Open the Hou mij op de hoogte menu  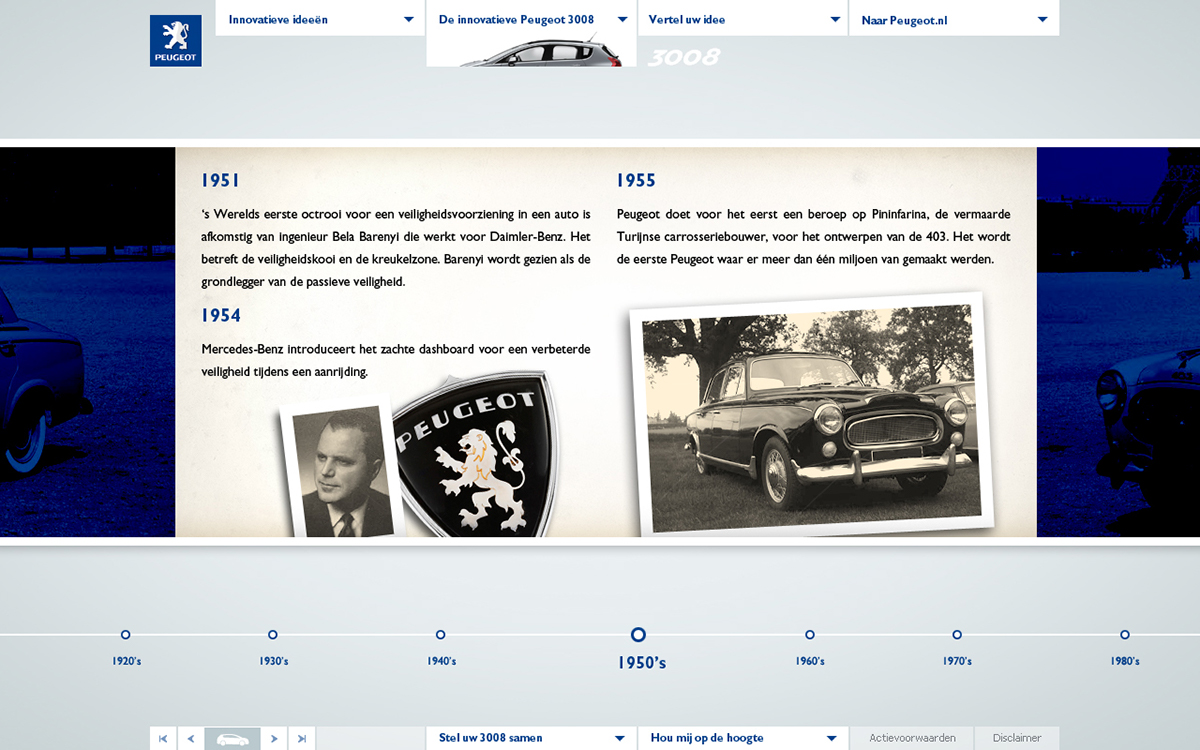pos(743,739)
